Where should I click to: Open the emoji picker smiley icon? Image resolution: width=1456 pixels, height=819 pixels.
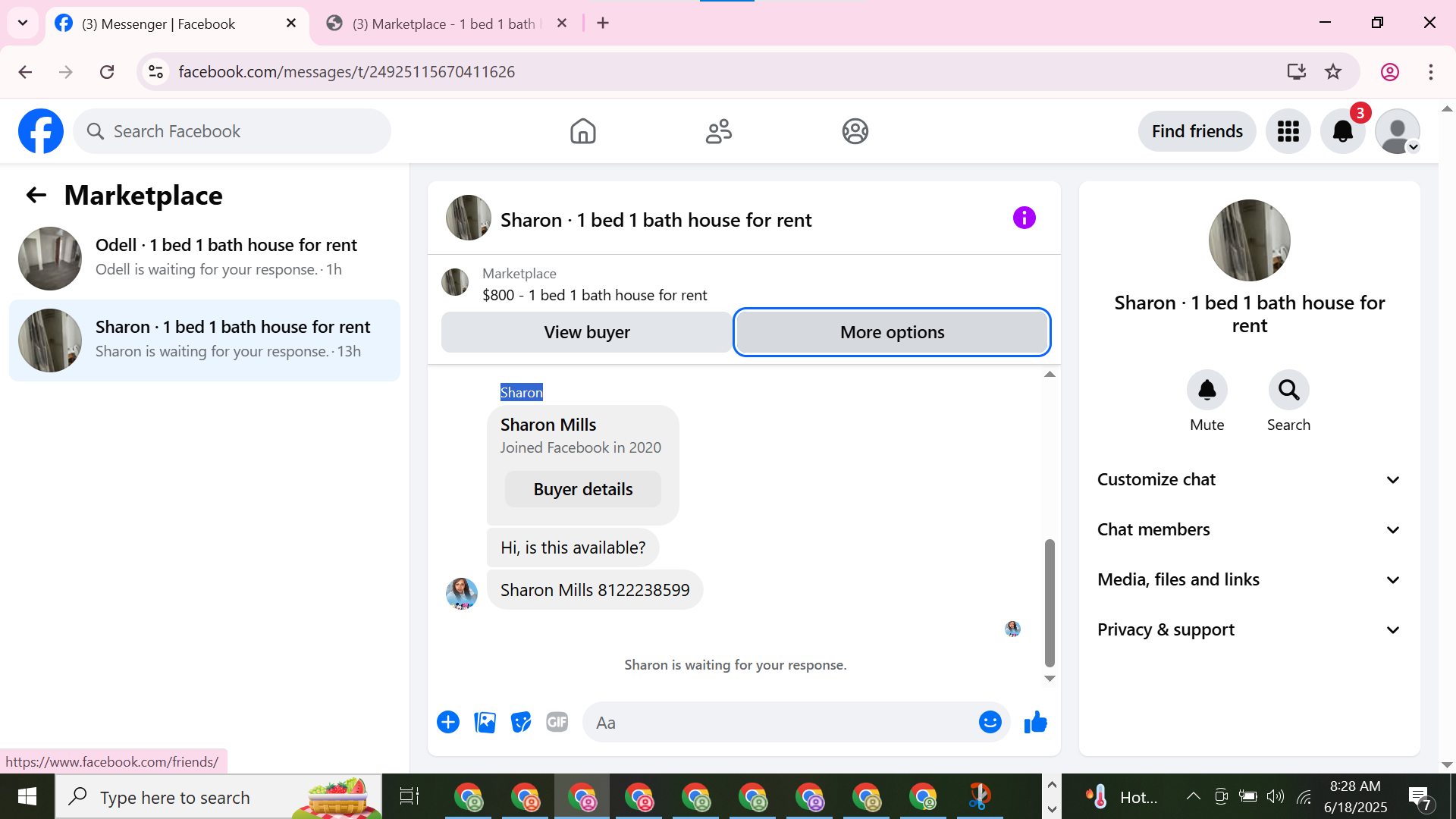[990, 722]
